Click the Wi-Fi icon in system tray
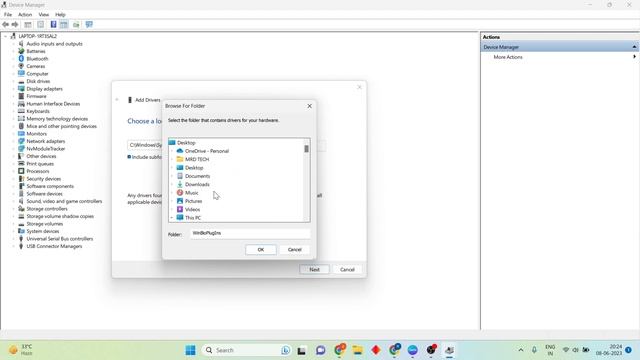The height and width of the screenshot is (360, 640). click(x=566, y=350)
